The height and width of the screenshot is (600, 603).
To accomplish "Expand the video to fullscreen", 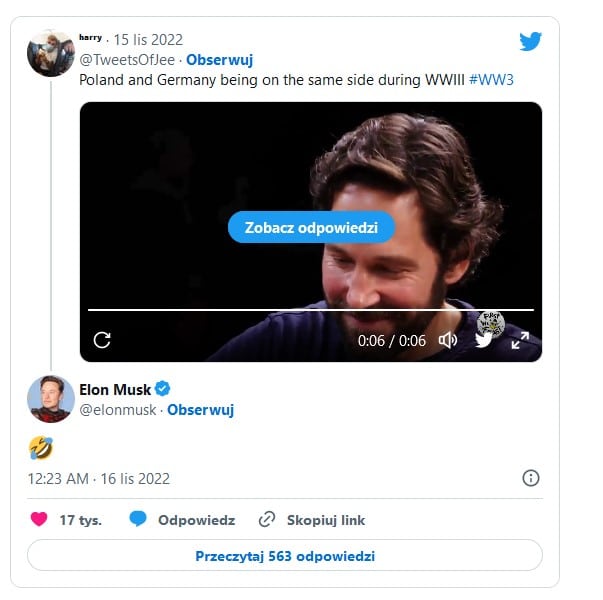I will pos(520,340).
